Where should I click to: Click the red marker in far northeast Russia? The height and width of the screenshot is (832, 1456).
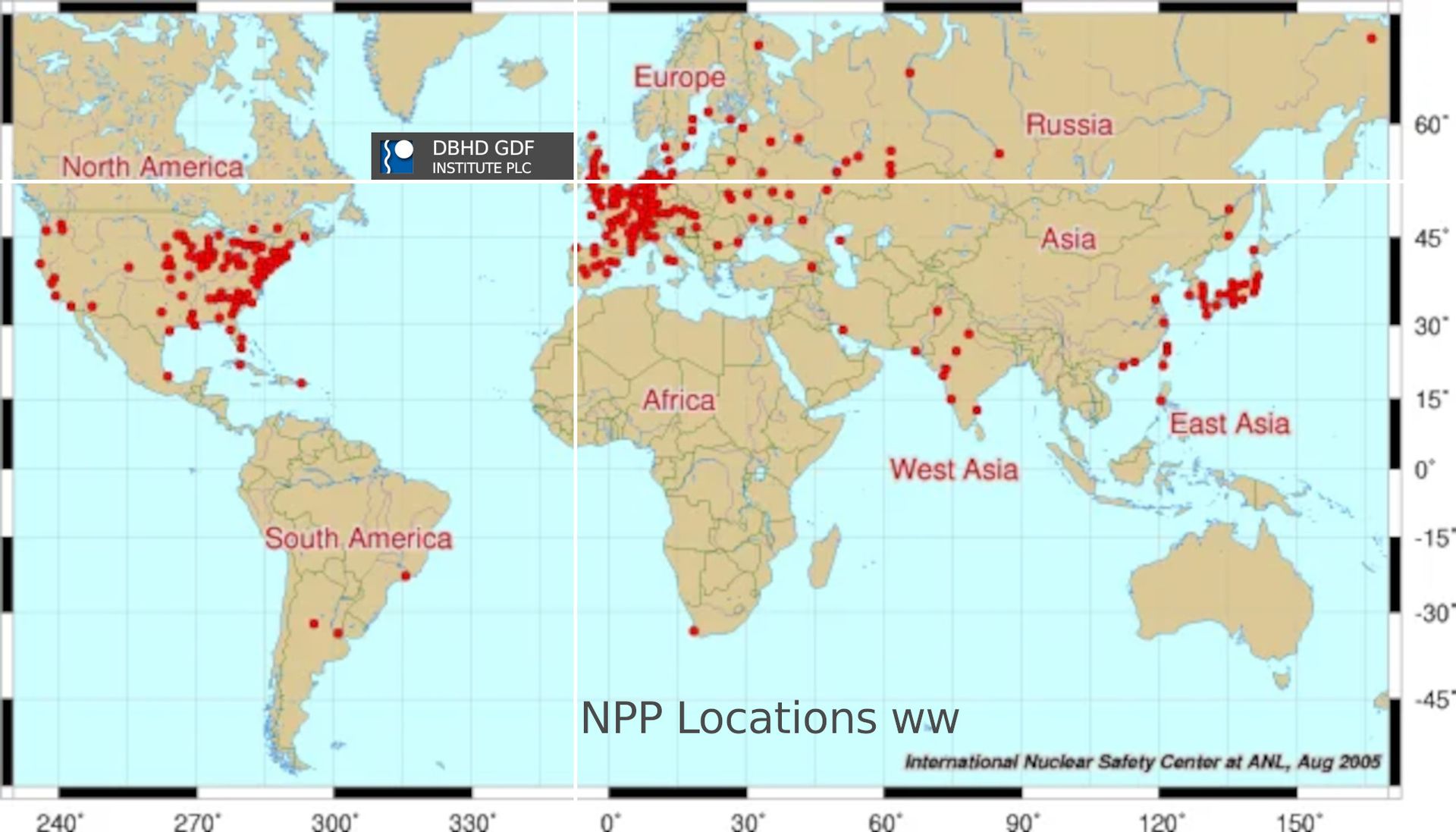(x=1371, y=39)
